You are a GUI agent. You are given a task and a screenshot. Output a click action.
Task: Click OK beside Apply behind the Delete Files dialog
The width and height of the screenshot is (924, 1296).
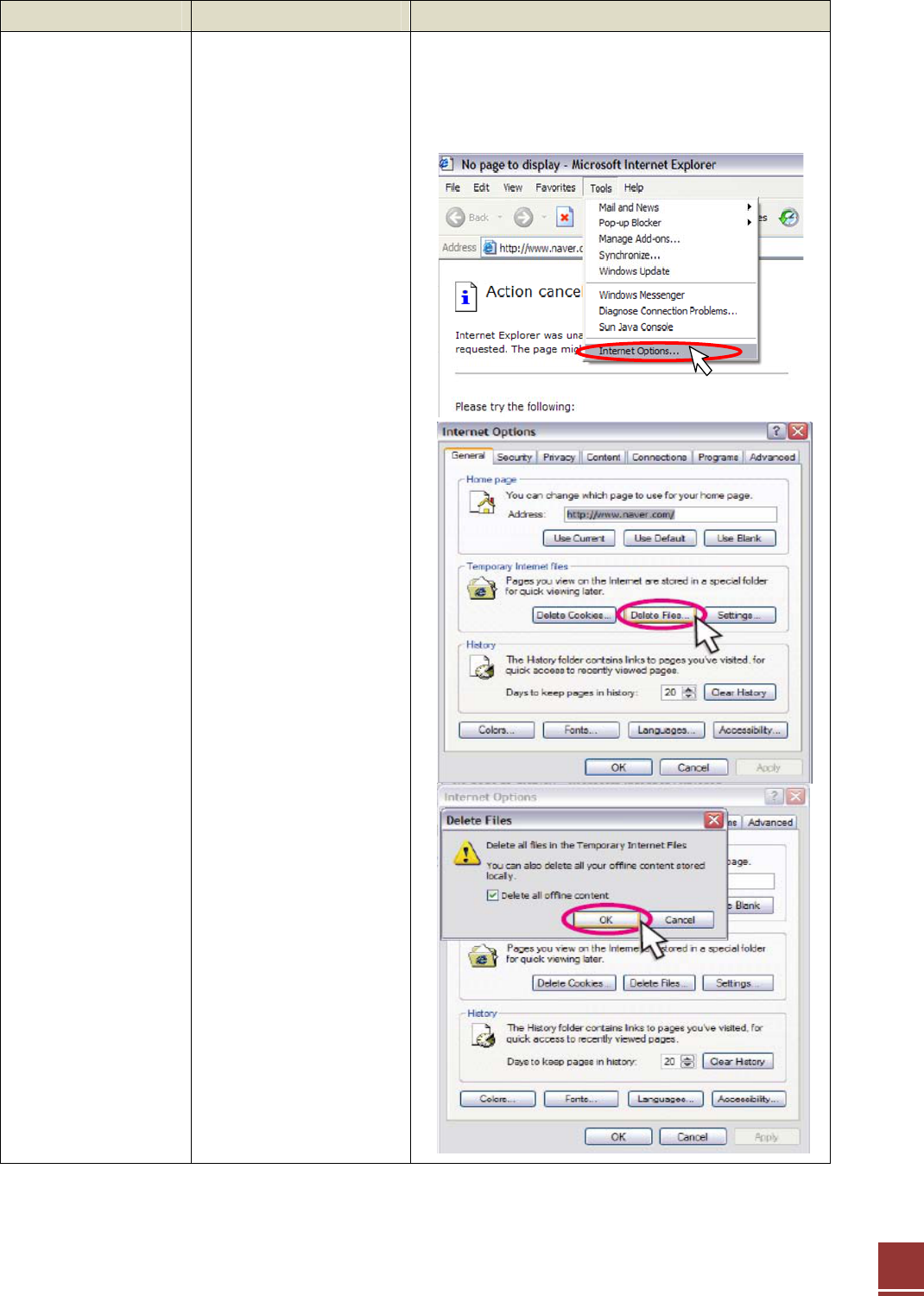click(x=618, y=1137)
